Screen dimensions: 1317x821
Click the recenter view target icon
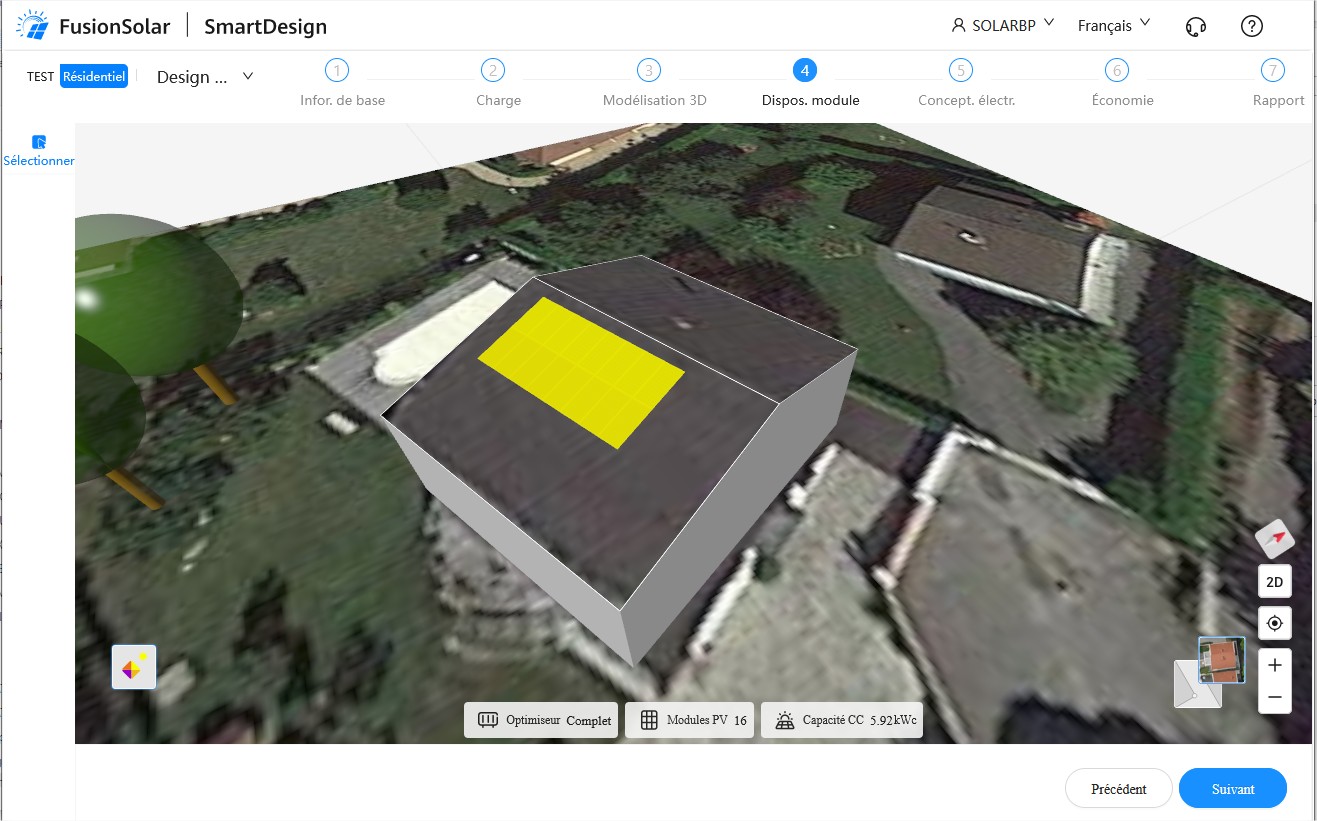click(x=1275, y=623)
